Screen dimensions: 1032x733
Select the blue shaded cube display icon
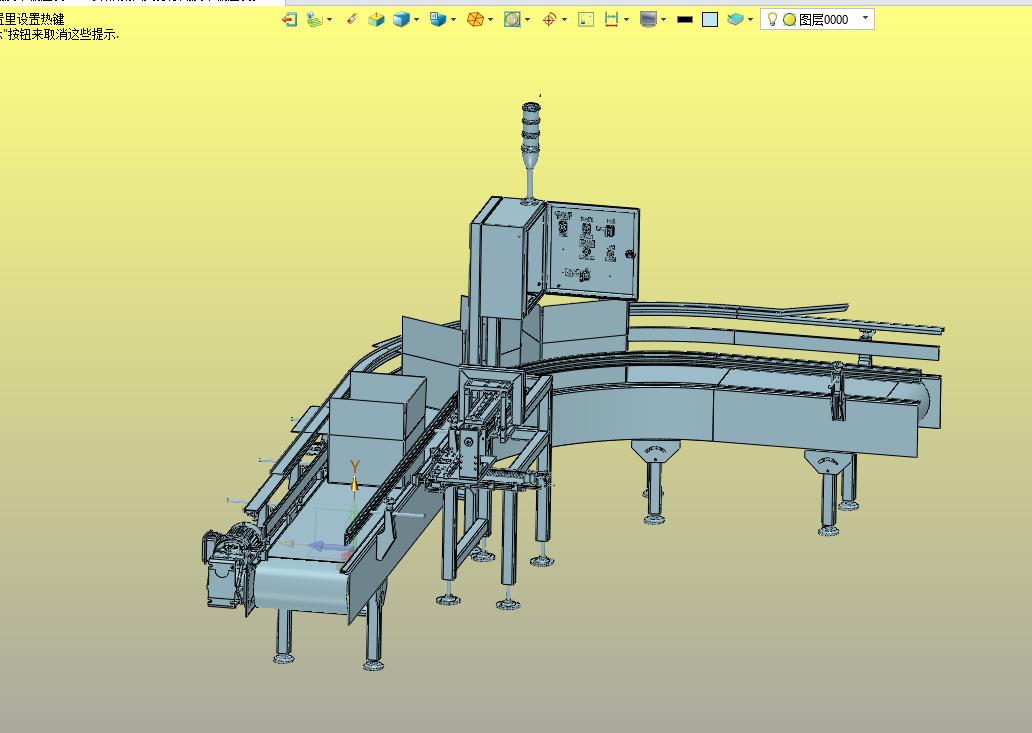coord(401,19)
